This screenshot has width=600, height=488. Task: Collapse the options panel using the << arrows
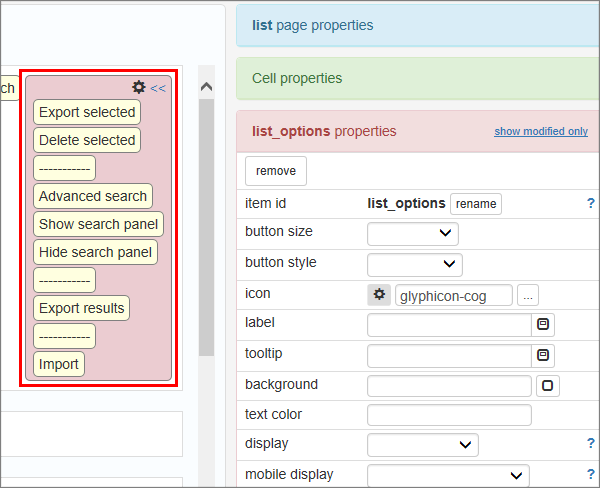tap(158, 88)
